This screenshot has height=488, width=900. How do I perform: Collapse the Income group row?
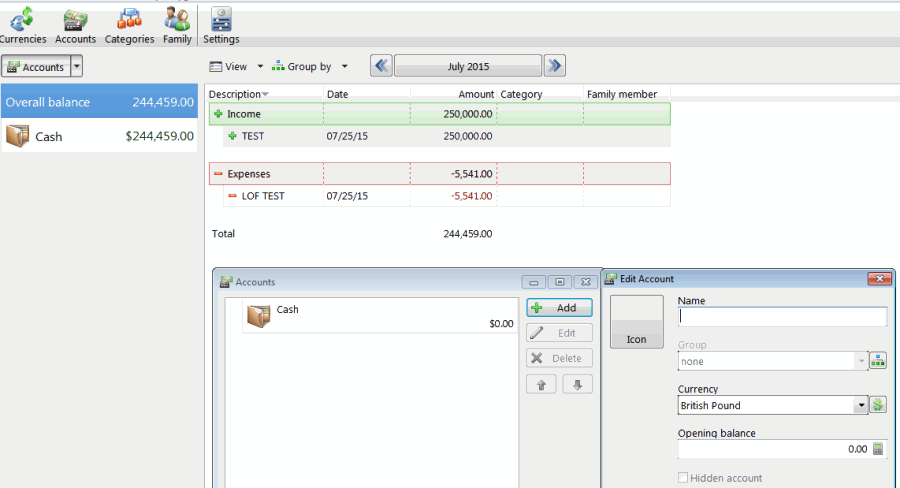click(x=440, y=114)
